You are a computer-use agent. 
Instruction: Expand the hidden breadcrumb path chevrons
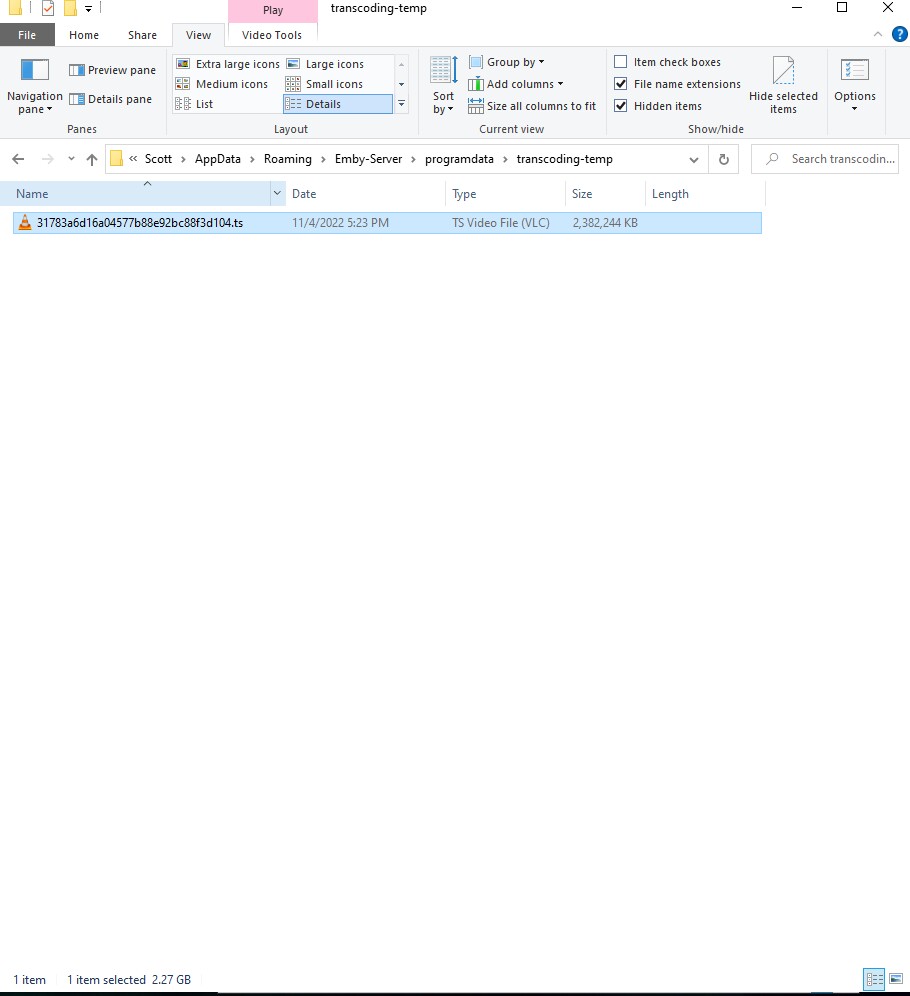133,159
